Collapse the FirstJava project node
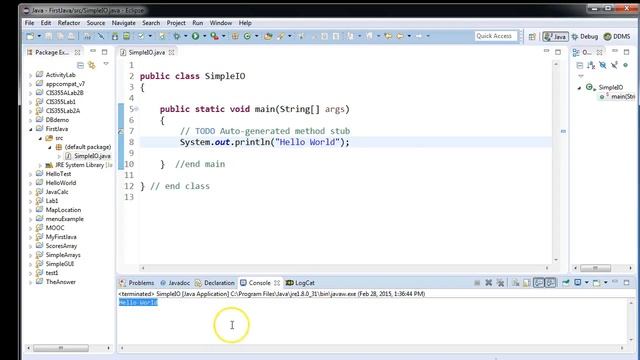 (x=31, y=129)
